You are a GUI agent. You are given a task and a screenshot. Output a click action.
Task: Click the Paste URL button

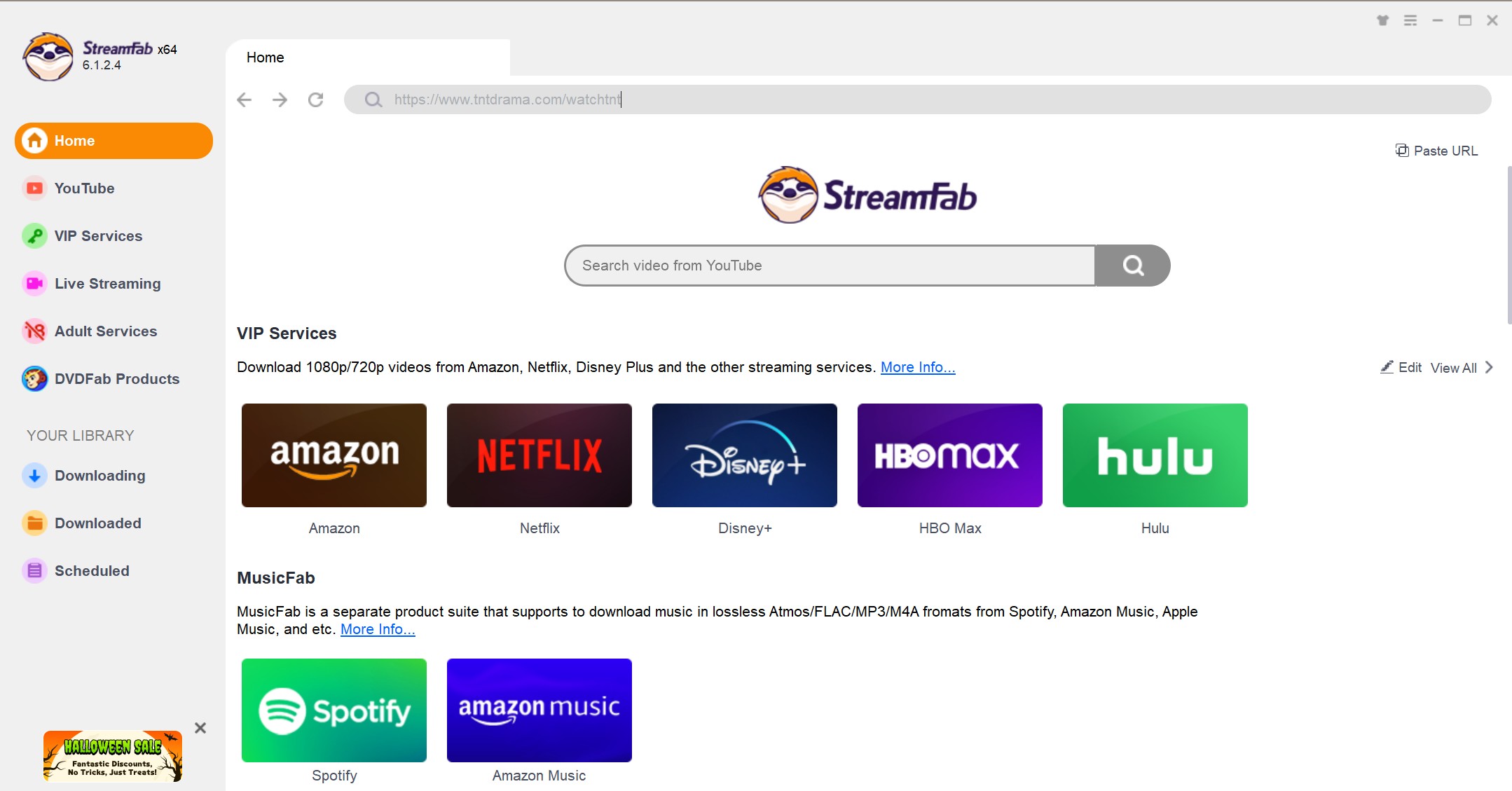1436,151
